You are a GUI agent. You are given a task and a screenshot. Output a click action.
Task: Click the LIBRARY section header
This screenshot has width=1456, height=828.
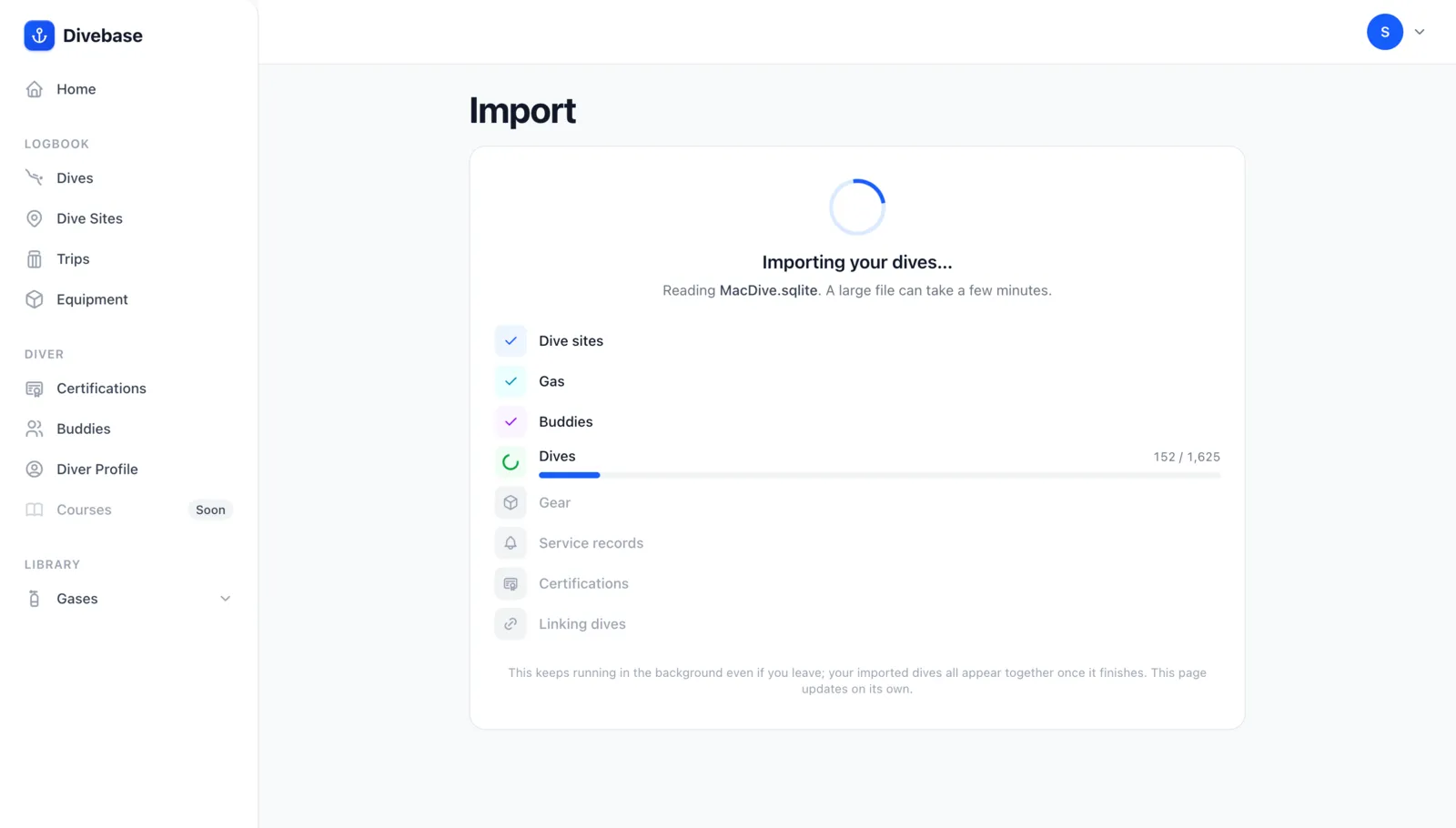pyautogui.click(x=52, y=564)
